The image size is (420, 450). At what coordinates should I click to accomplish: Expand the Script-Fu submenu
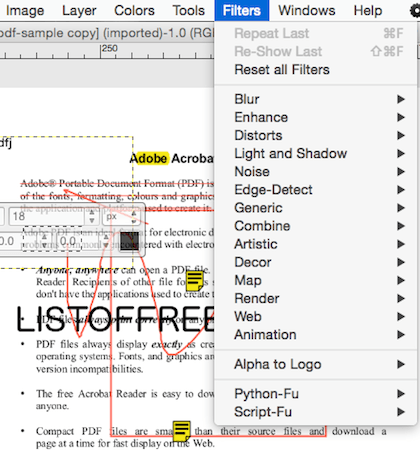[315, 412]
